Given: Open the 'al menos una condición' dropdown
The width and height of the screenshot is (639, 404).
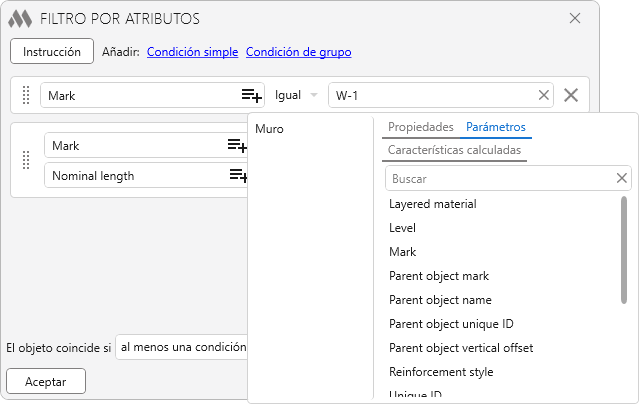Looking at the screenshot, I should pyautogui.click(x=181, y=347).
